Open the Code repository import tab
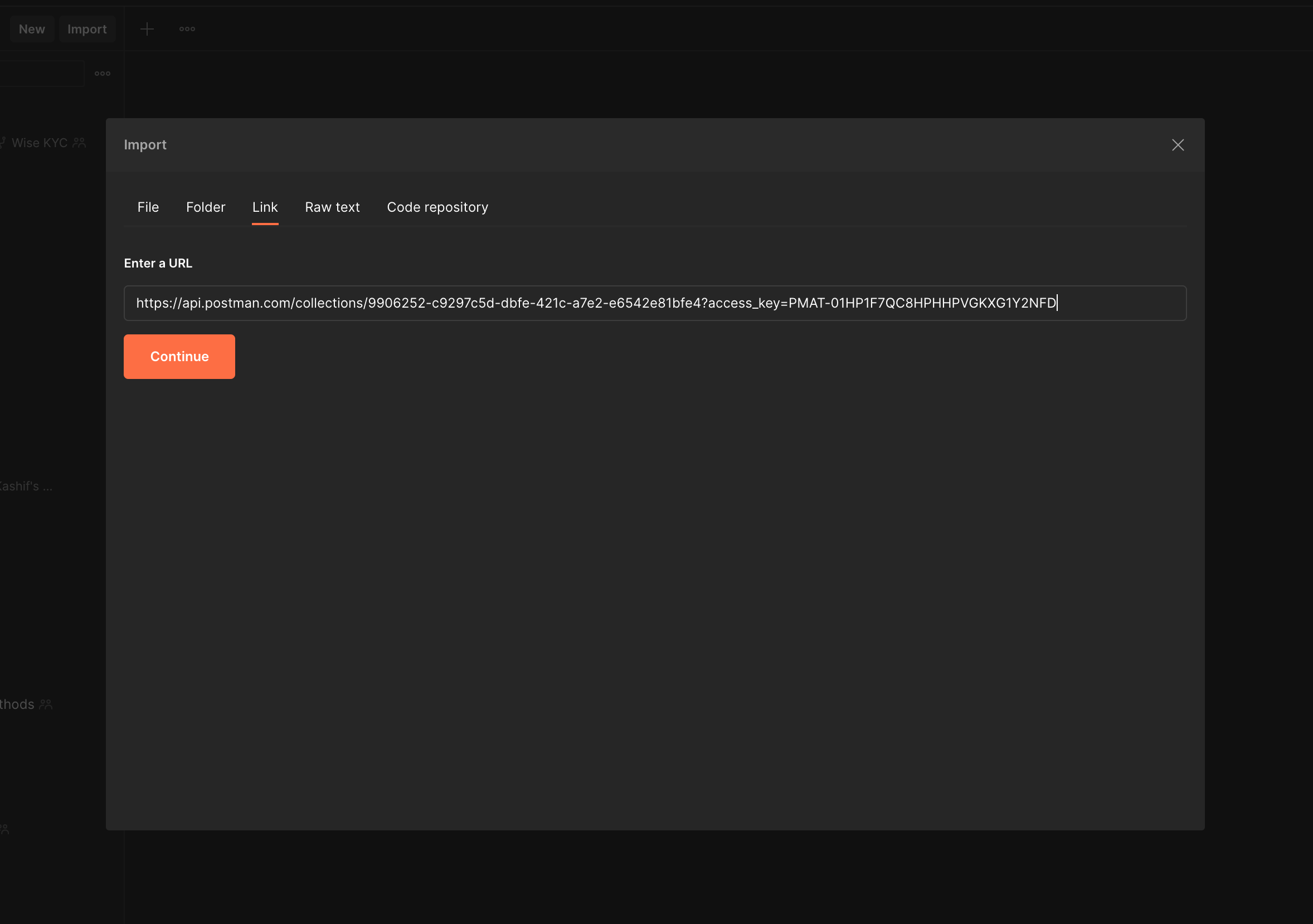The image size is (1313, 924). point(437,207)
